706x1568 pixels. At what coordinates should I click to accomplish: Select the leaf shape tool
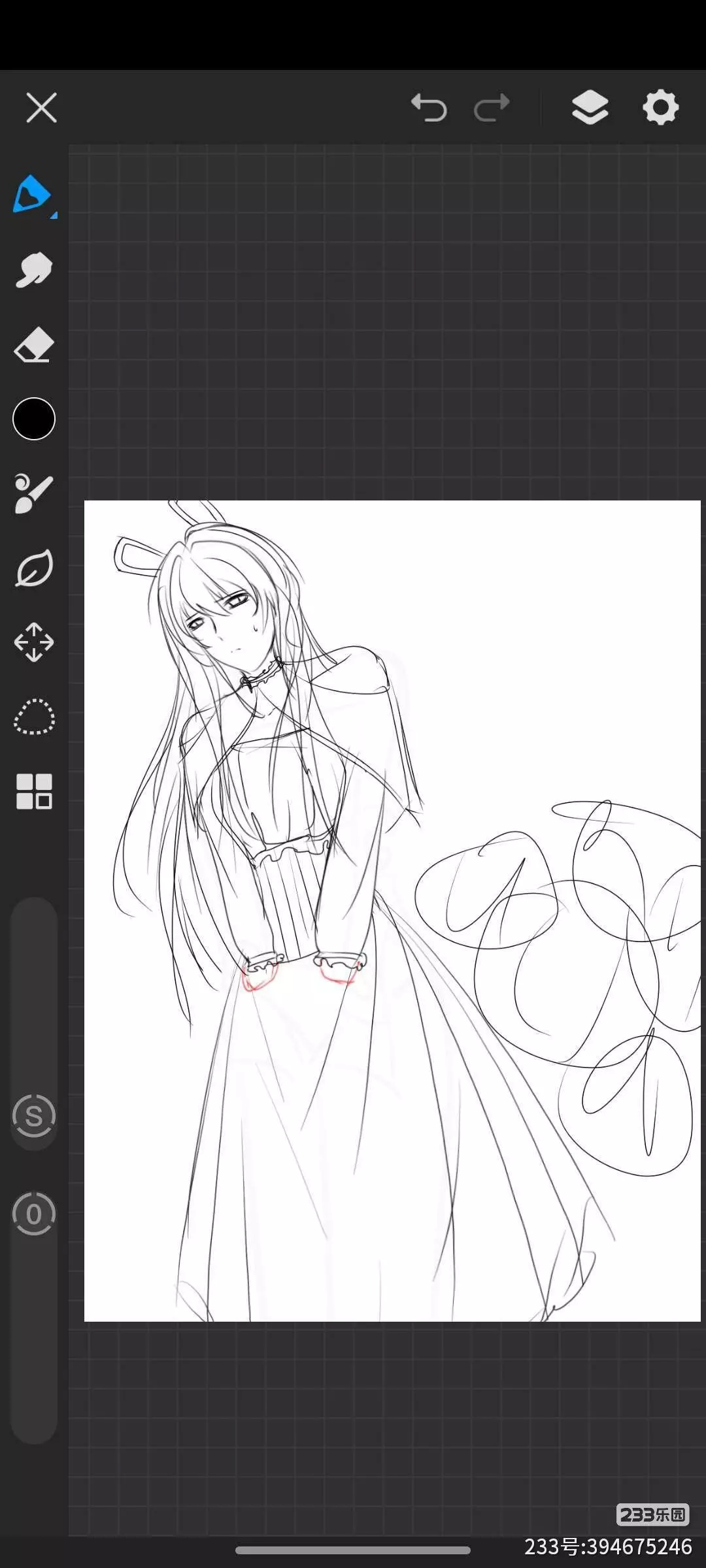tap(34, 568)
